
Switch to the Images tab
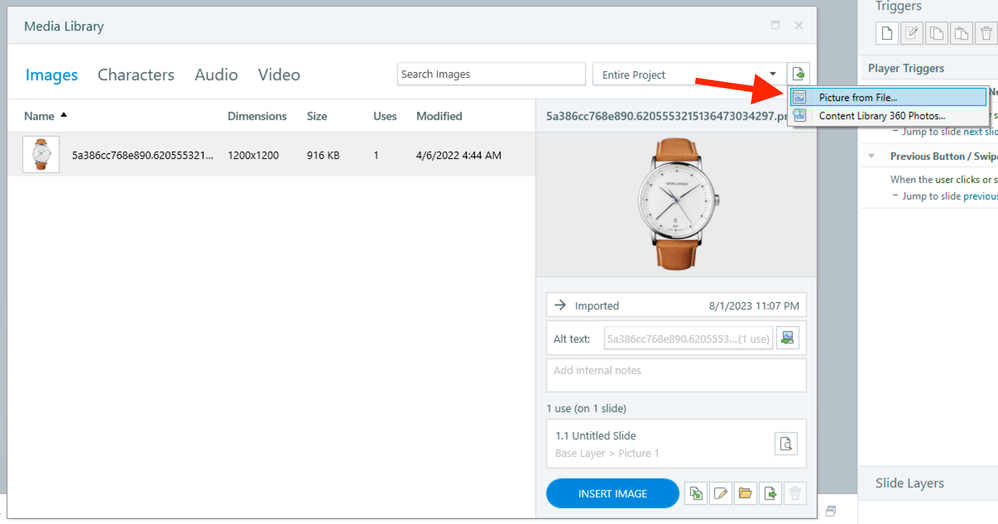tap(52, 75)
